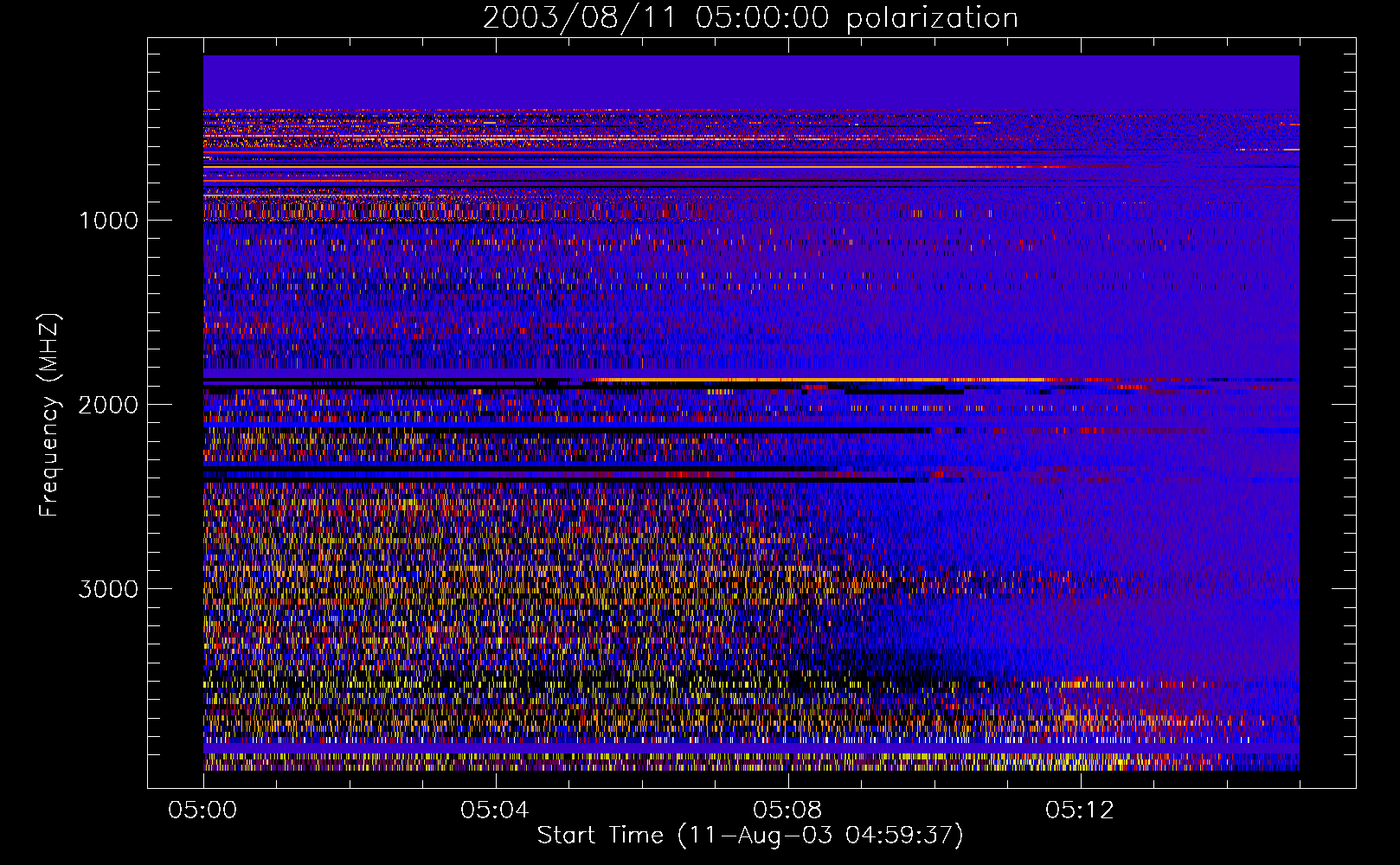Screen dimensions: 1400x865
Task: Select the "Start Time (11-Aug-03 04:59:37)" axis label
Action: tap(750, 836)
